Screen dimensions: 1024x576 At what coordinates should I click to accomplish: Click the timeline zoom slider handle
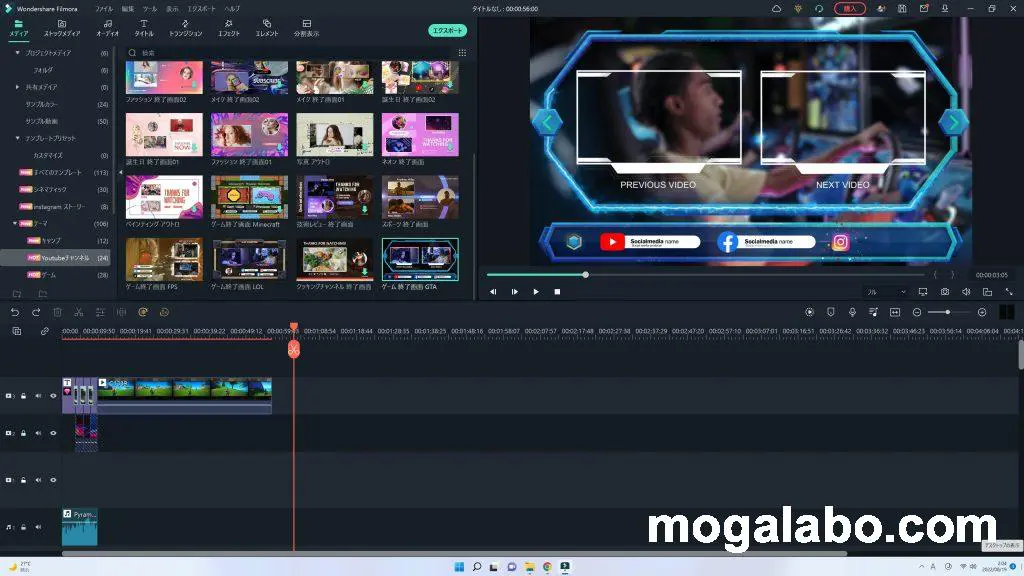pos(947,312)
